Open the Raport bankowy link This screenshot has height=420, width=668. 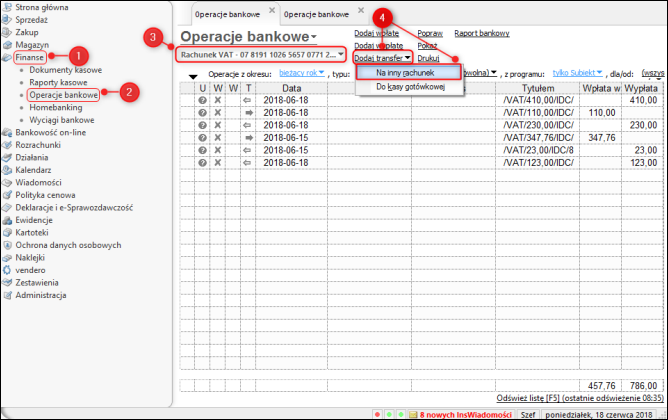pyautogui.click(x=481, y=33)
